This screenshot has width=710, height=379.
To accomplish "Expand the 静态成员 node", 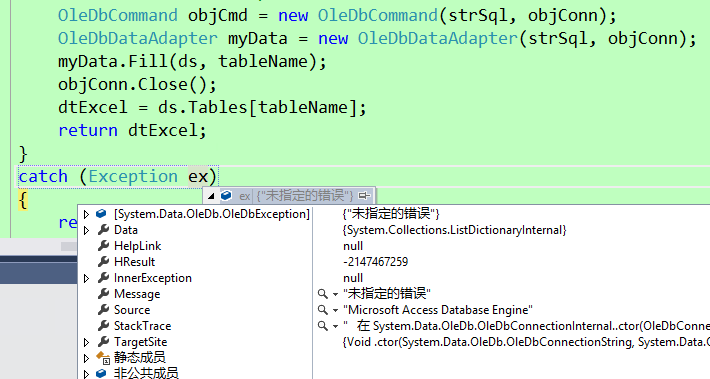I will click(86, 358).
